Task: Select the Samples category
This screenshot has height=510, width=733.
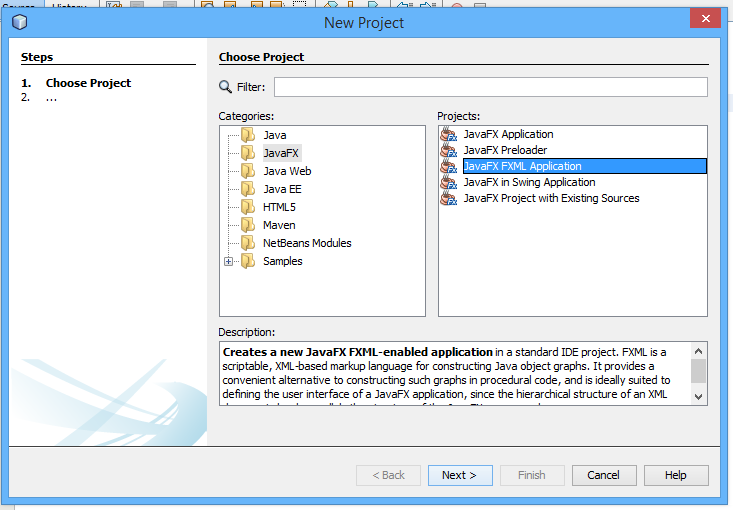Action: [x=282, y=261]
